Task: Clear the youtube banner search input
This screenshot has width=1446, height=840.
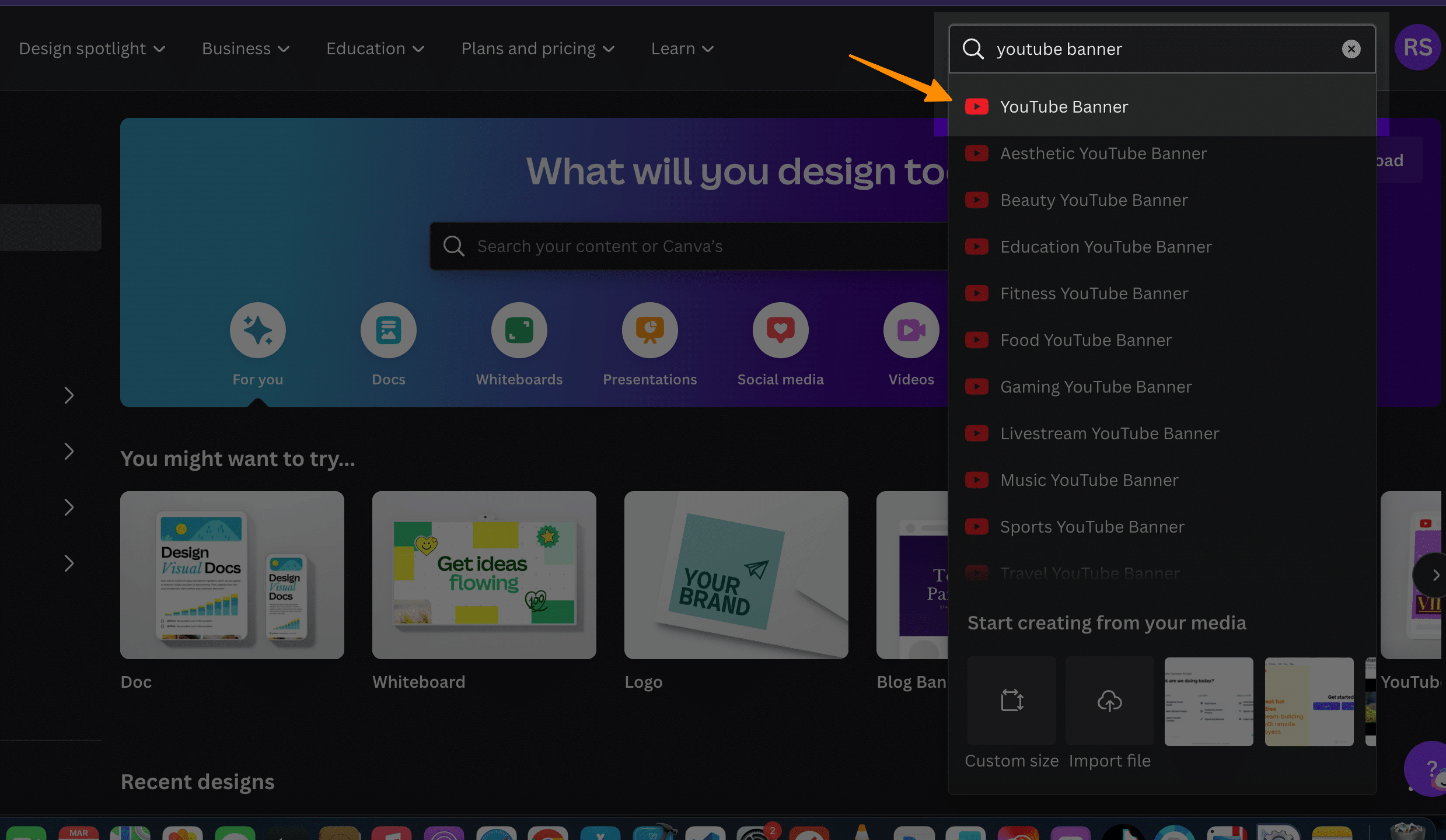Action: click(1351, 48)
